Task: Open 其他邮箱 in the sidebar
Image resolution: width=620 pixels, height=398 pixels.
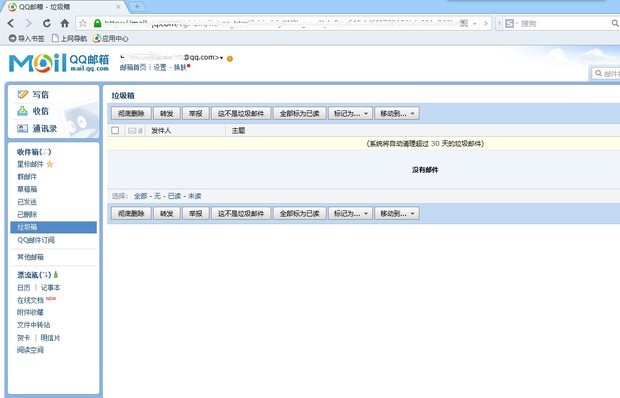Action: click(x=30, y=257)
